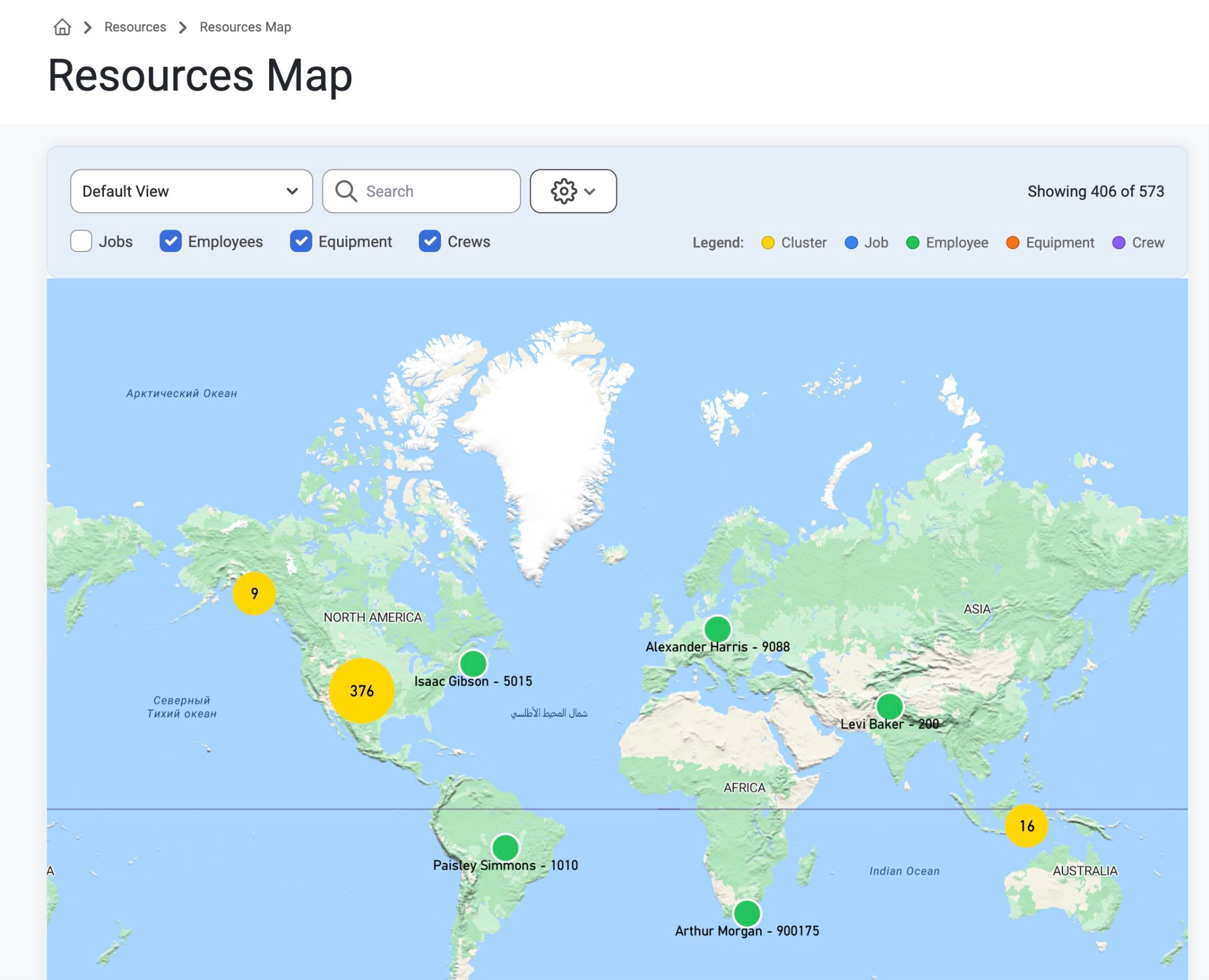
Task: Uncheck the Equipment checkbox
Action: coord(301,241)
